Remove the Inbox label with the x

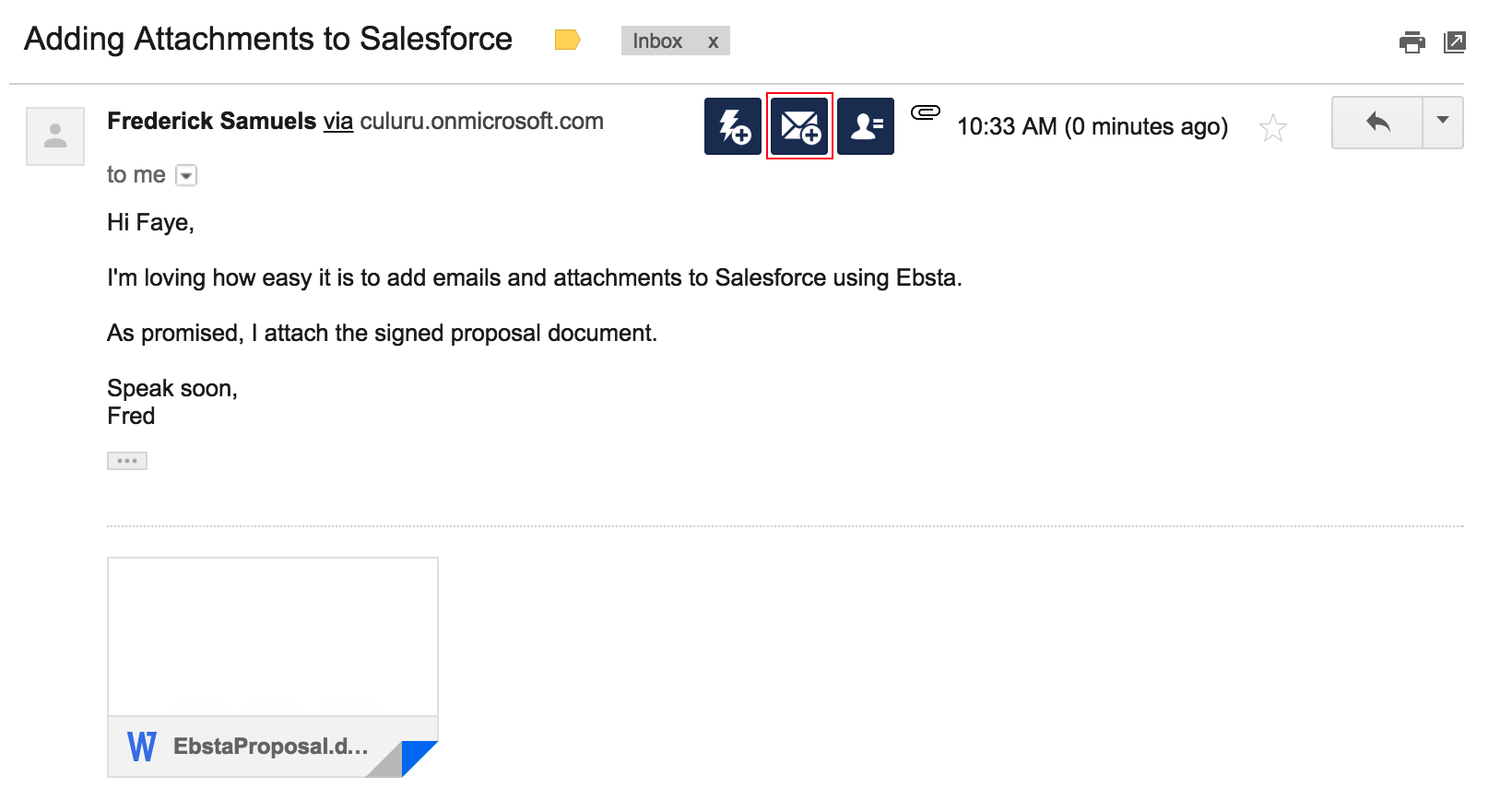click(x=713, y=41)
